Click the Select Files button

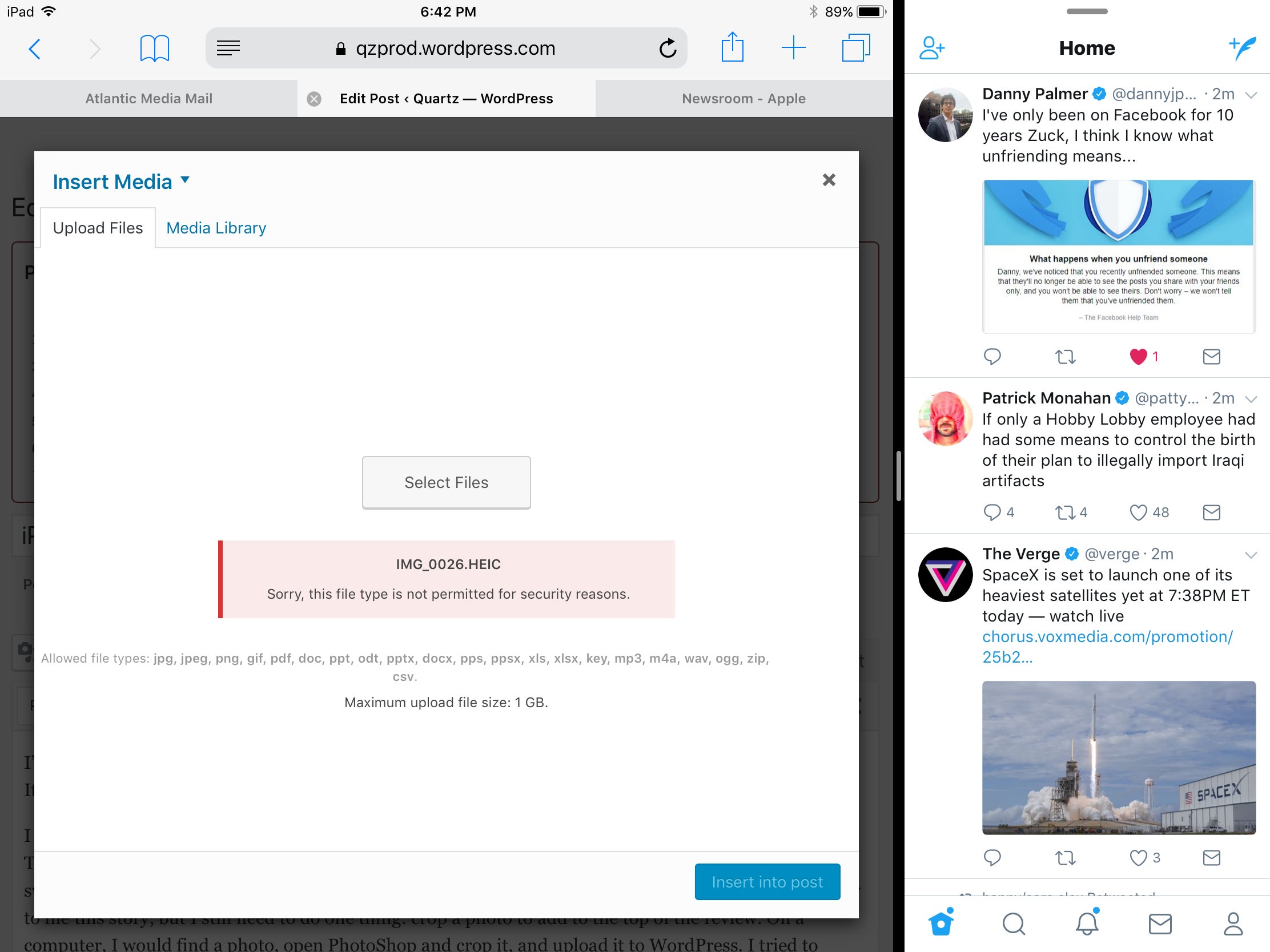tap(446, 483)
